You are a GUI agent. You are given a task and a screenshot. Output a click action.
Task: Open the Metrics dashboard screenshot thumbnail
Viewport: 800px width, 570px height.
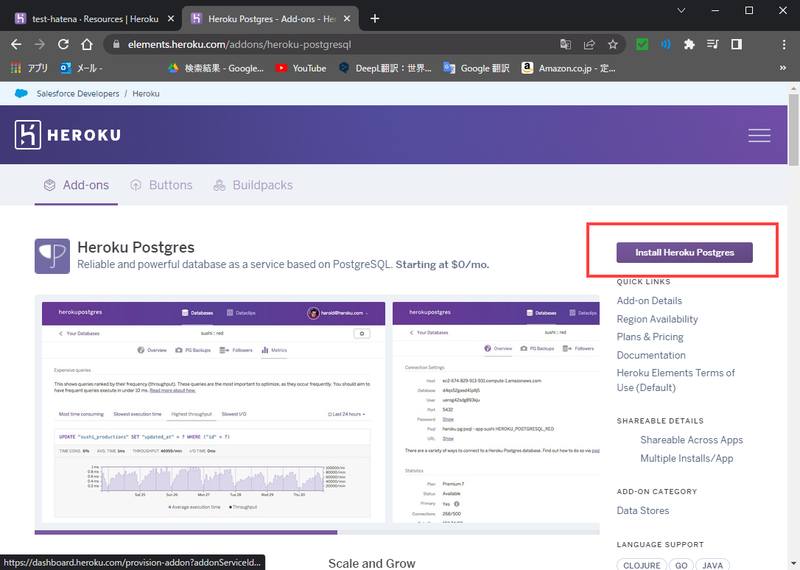(x=213, y=412)
